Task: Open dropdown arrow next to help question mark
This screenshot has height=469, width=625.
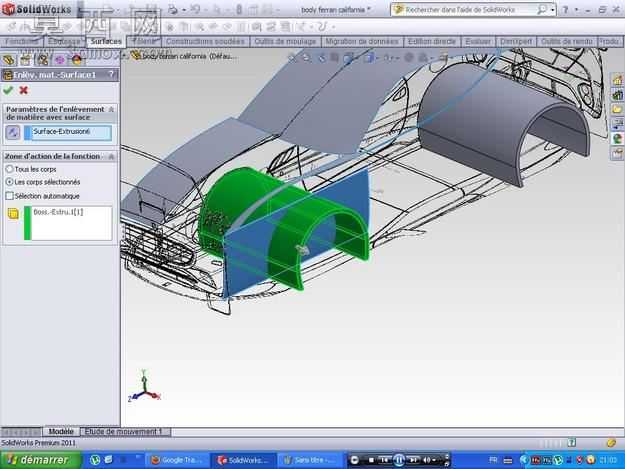Action: tap(576, 10)
